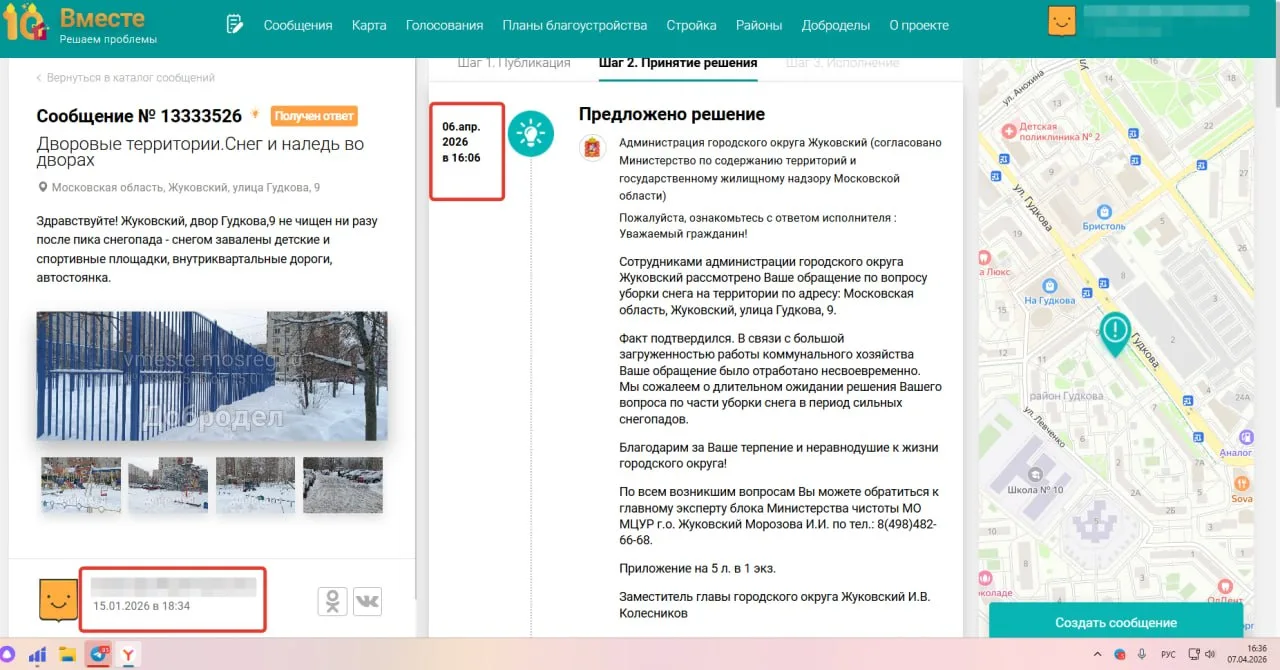1280x670 pixels.
Task: Open the second small photo thumbnail
Action: point(168,485)
